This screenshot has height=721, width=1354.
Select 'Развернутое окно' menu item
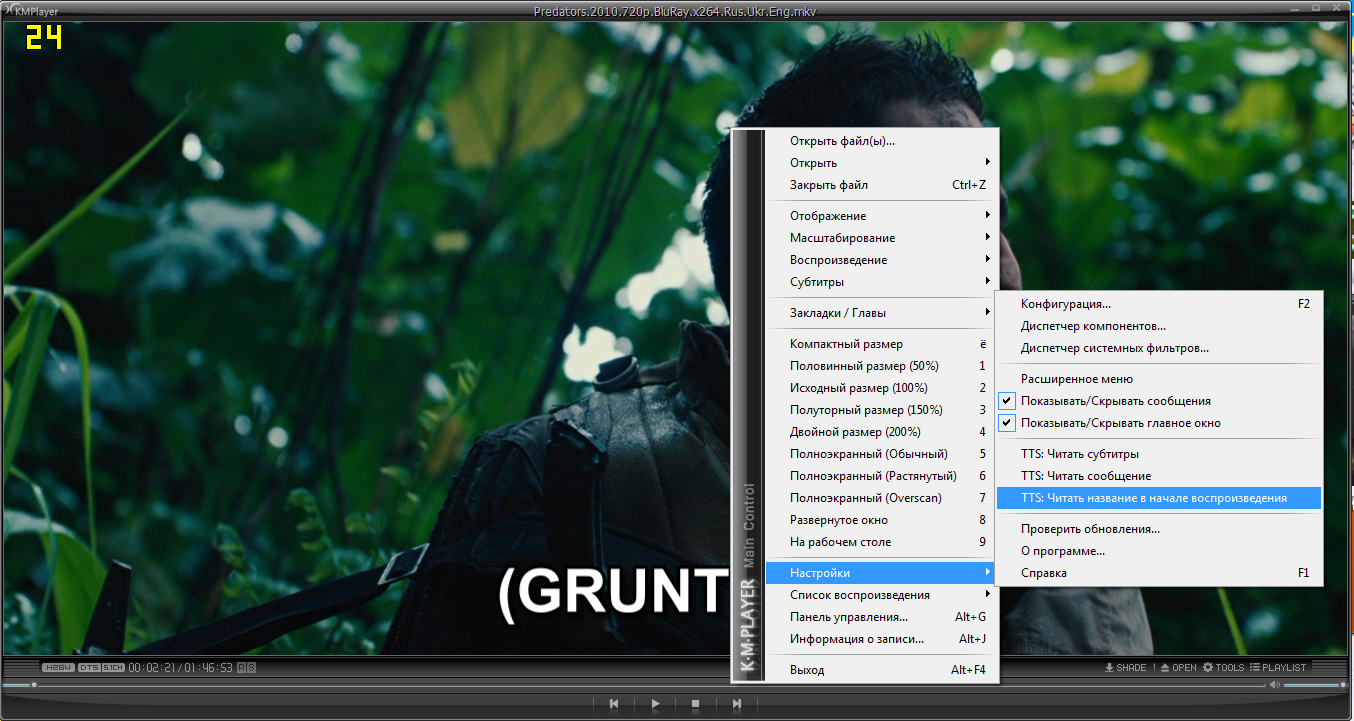pos(881,520)
